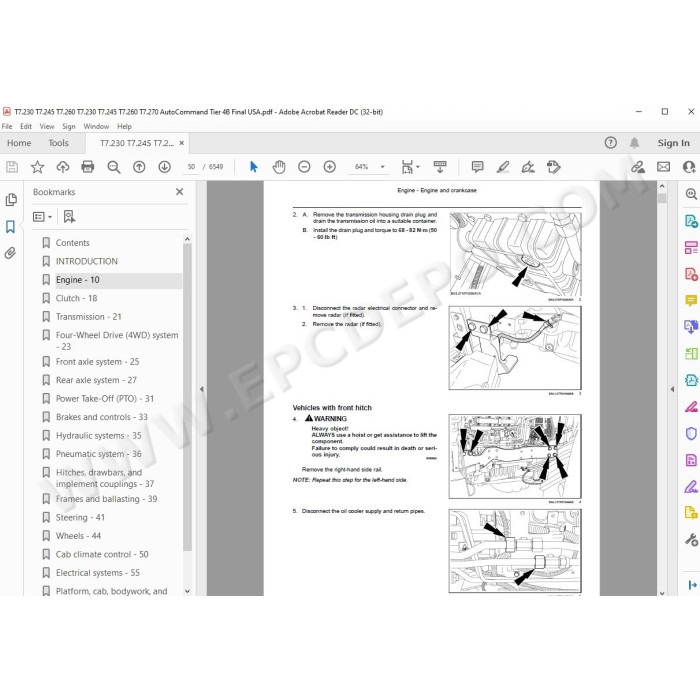The width and height of the screenshot is (700, 700).
Task: Open bookmarks options dropdown
Action: [x=42, y=217]
